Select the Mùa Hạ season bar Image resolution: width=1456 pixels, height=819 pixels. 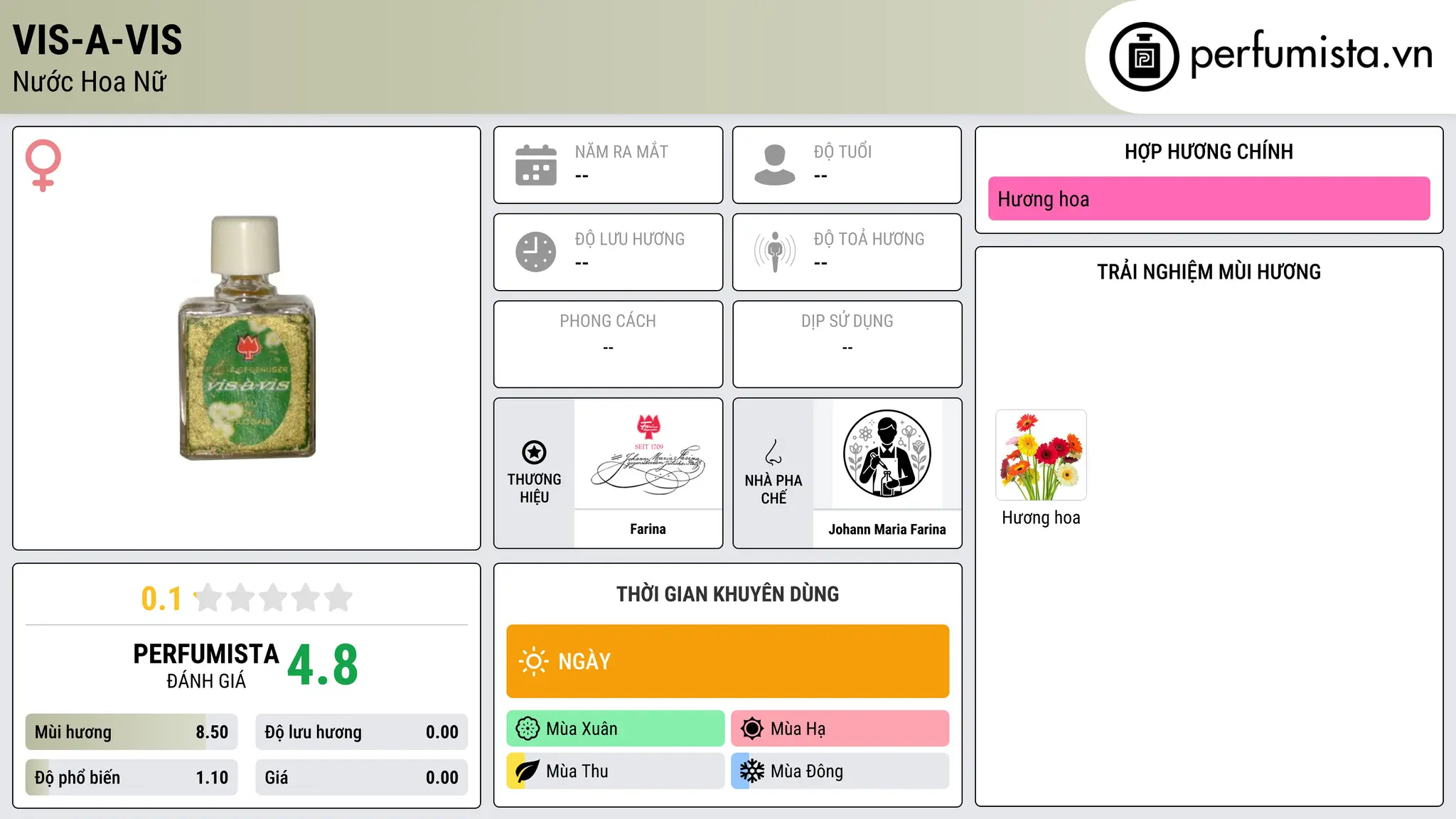(840, 729)
